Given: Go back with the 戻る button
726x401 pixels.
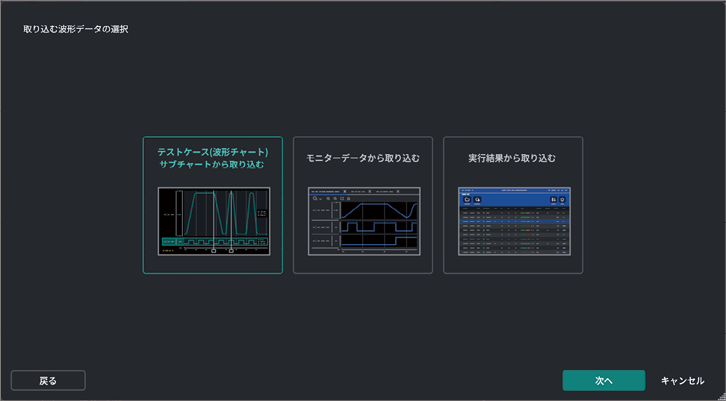Looking at the screenshot, I should (x=48, y=381).
